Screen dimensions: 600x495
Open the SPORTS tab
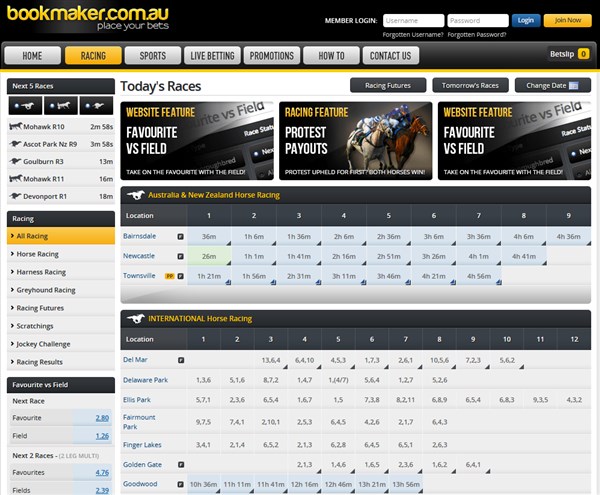coord(153,56)
